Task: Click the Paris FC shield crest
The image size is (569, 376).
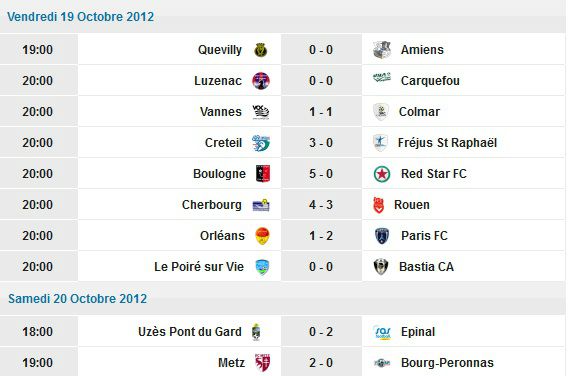Action: pyautogui.click(x=382, y=236)
